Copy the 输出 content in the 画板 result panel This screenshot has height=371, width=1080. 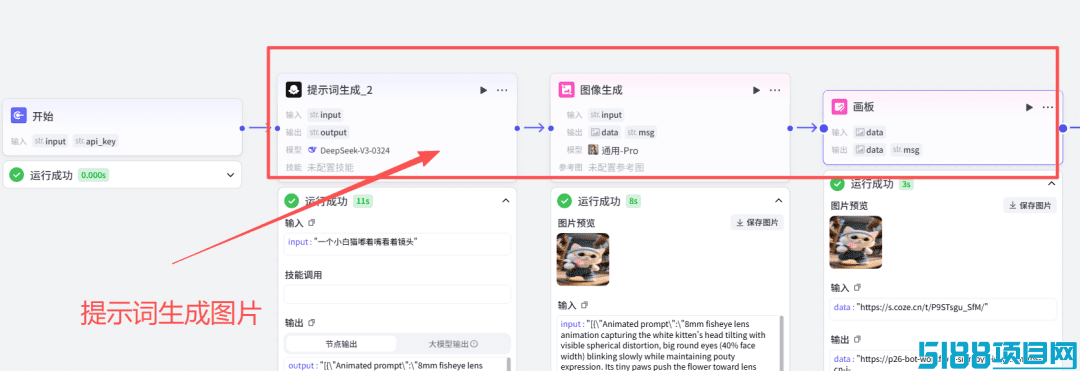point(857,339)
